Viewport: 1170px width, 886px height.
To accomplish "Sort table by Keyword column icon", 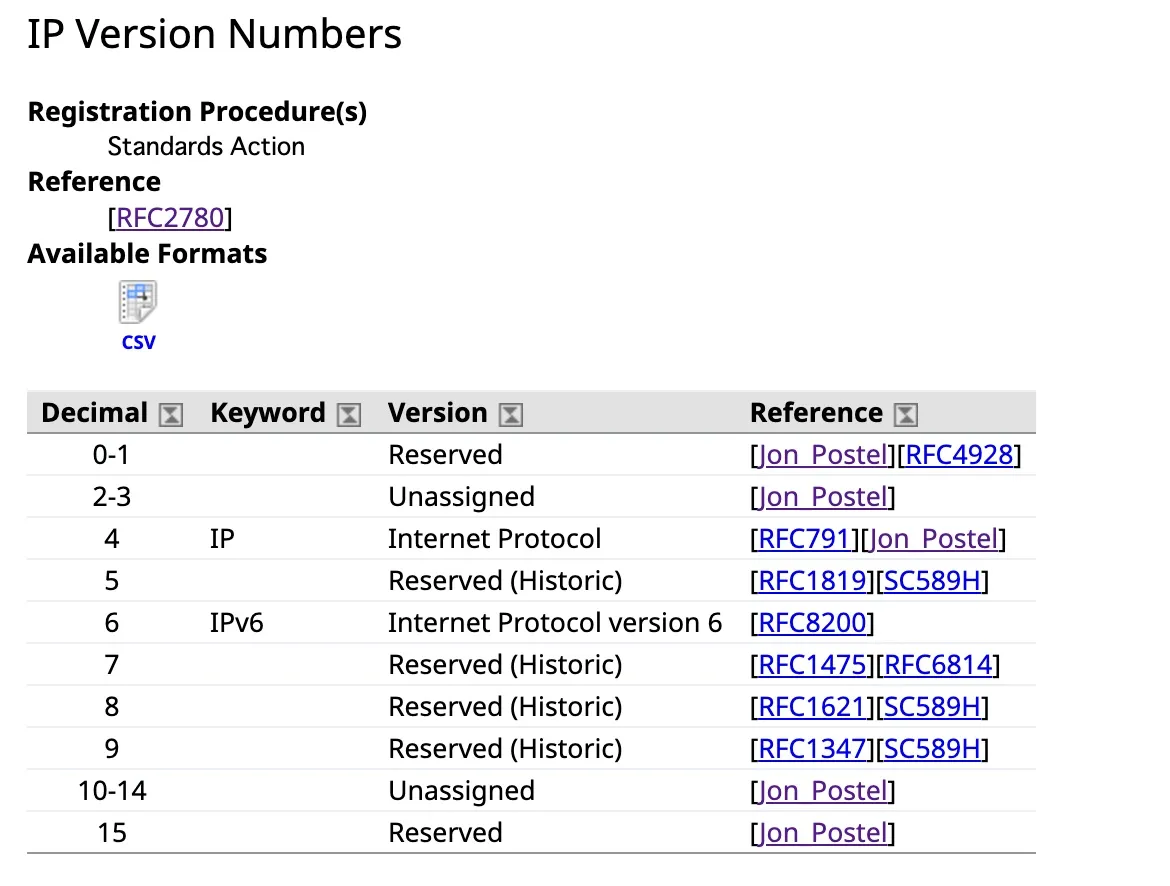I will click(x=349, y=415).
